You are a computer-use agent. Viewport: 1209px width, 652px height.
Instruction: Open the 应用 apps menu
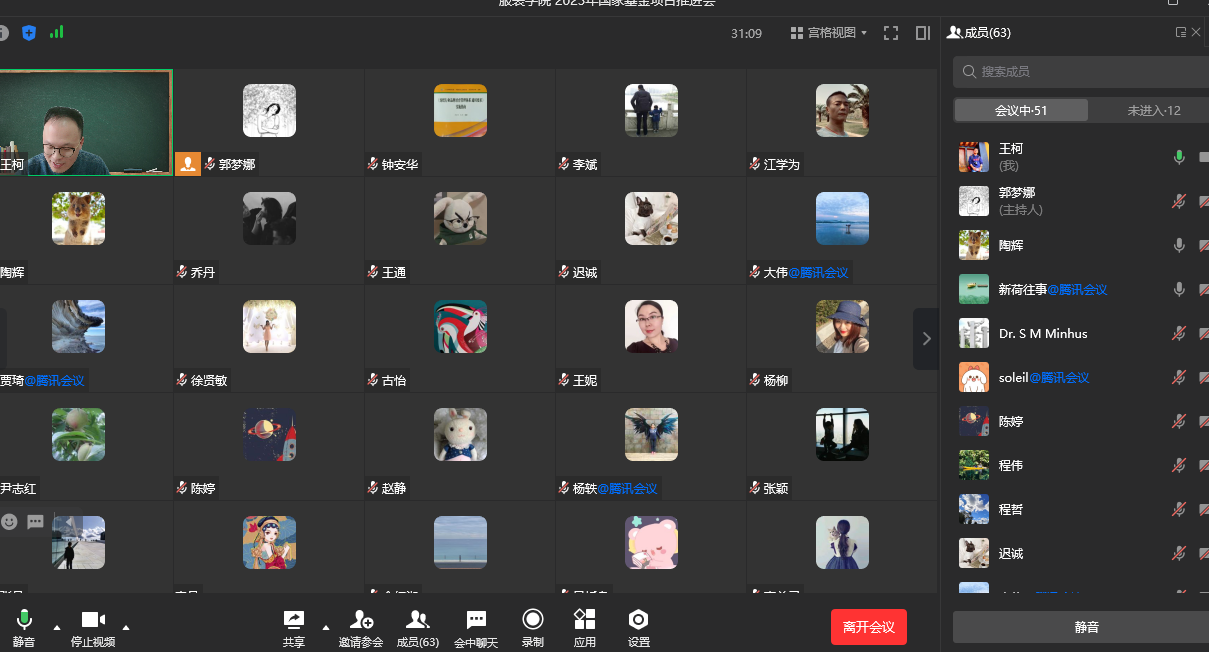[585, 628]
